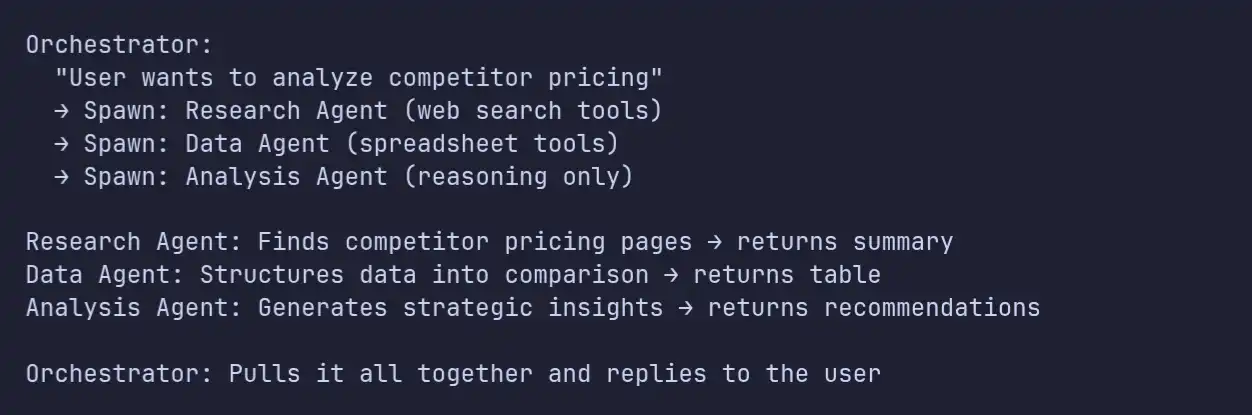Click the text "(reasoning only)"

(518, 176)
